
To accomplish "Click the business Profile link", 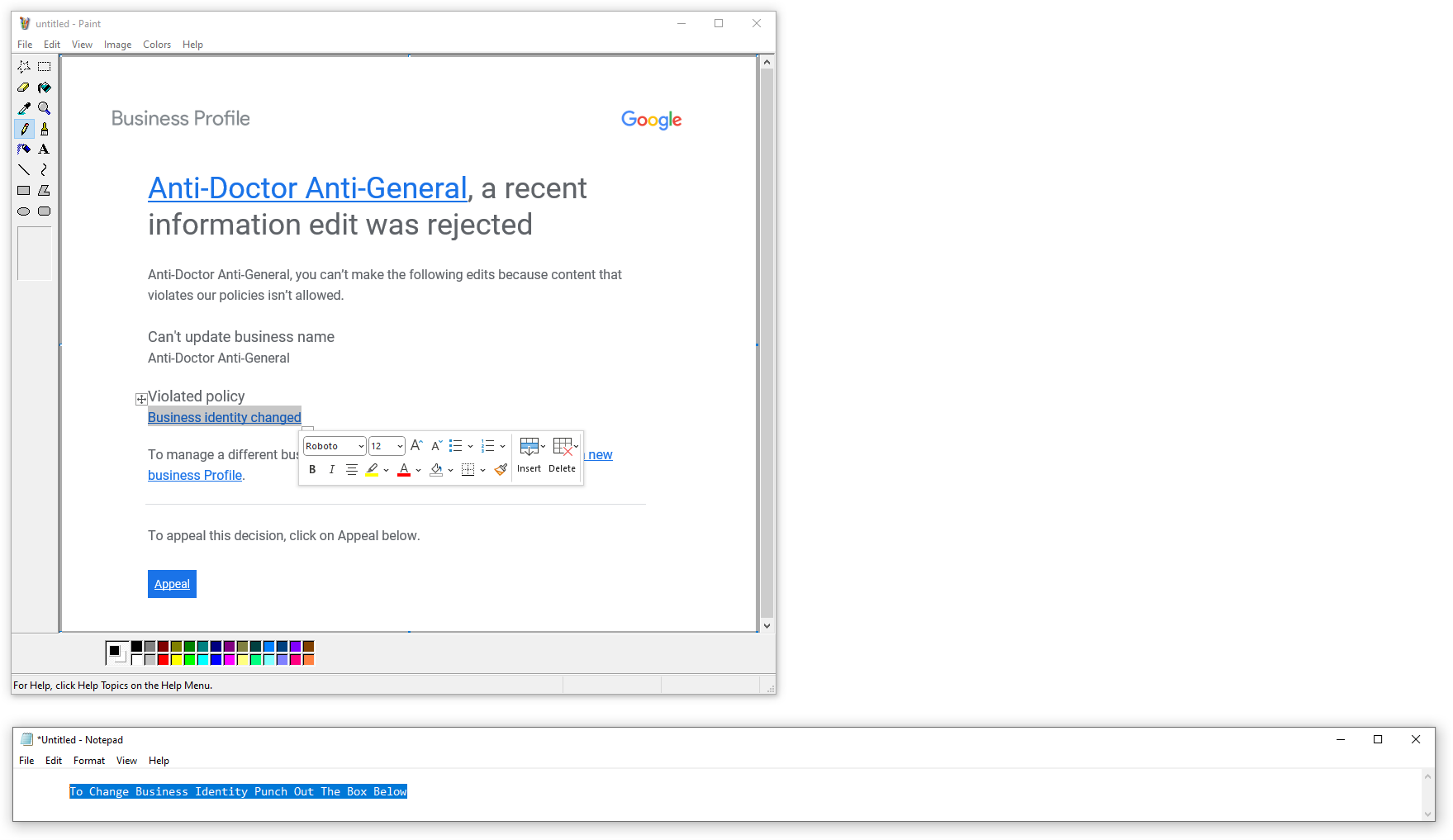I will pyautogui.click(x=195, y=475).
